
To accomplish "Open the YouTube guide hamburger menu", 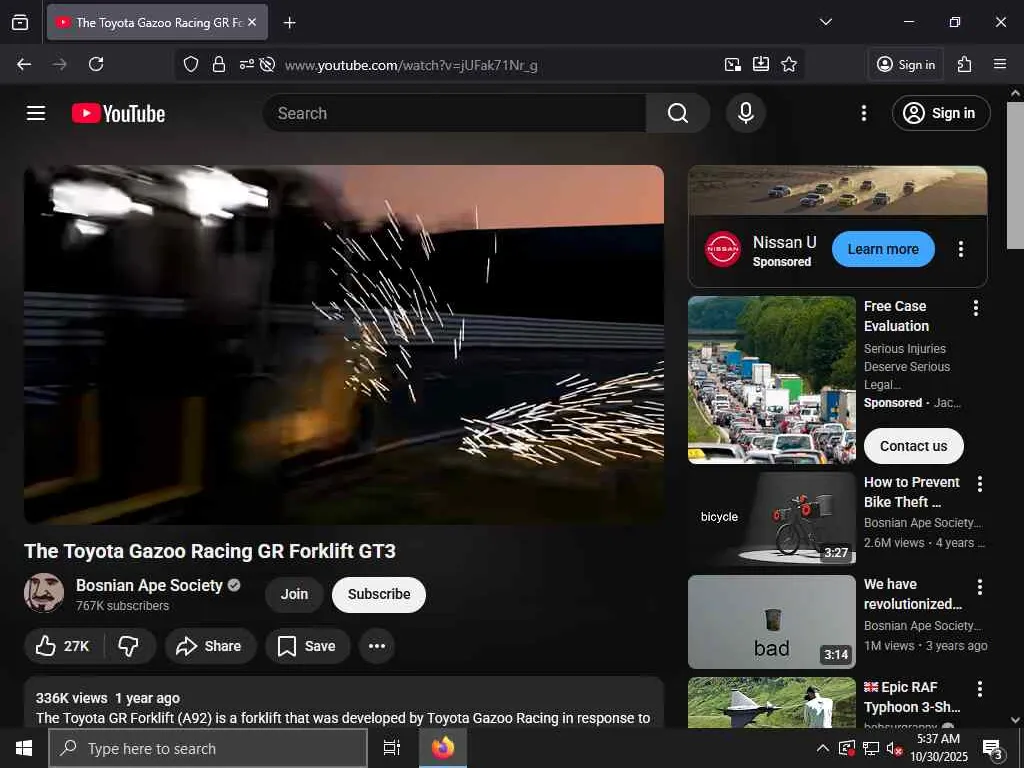I will tap(35, 113).
